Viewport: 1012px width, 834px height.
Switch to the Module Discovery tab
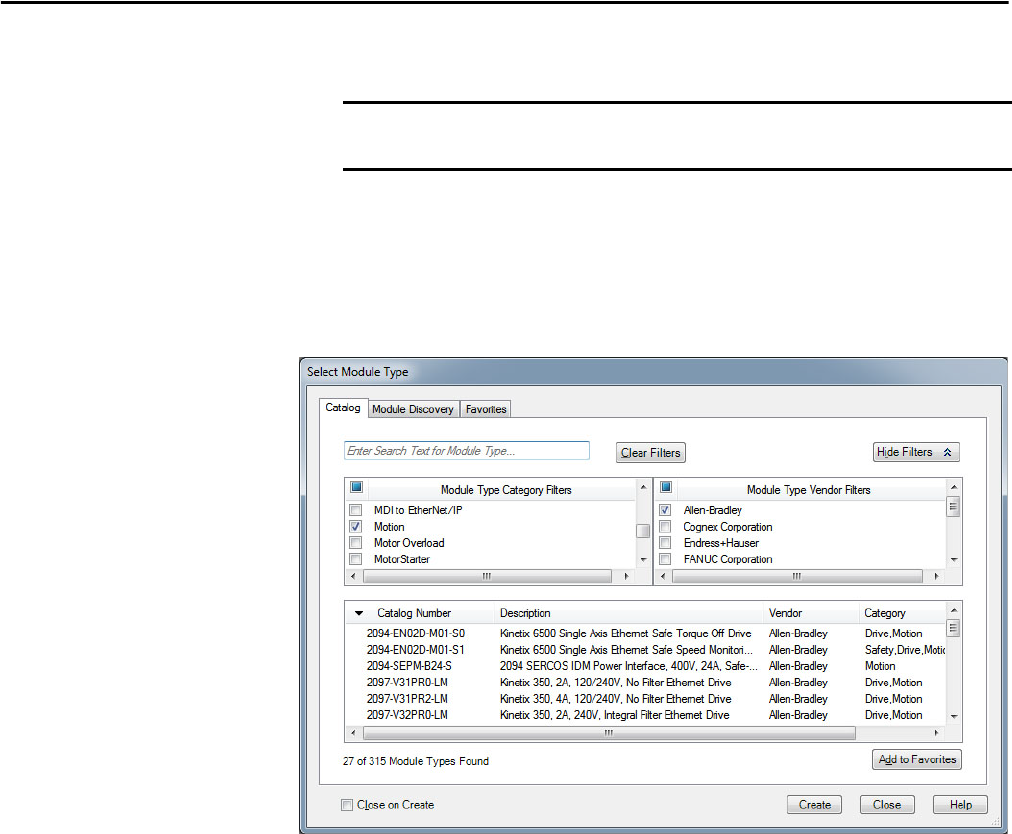(x=413, y=409)
